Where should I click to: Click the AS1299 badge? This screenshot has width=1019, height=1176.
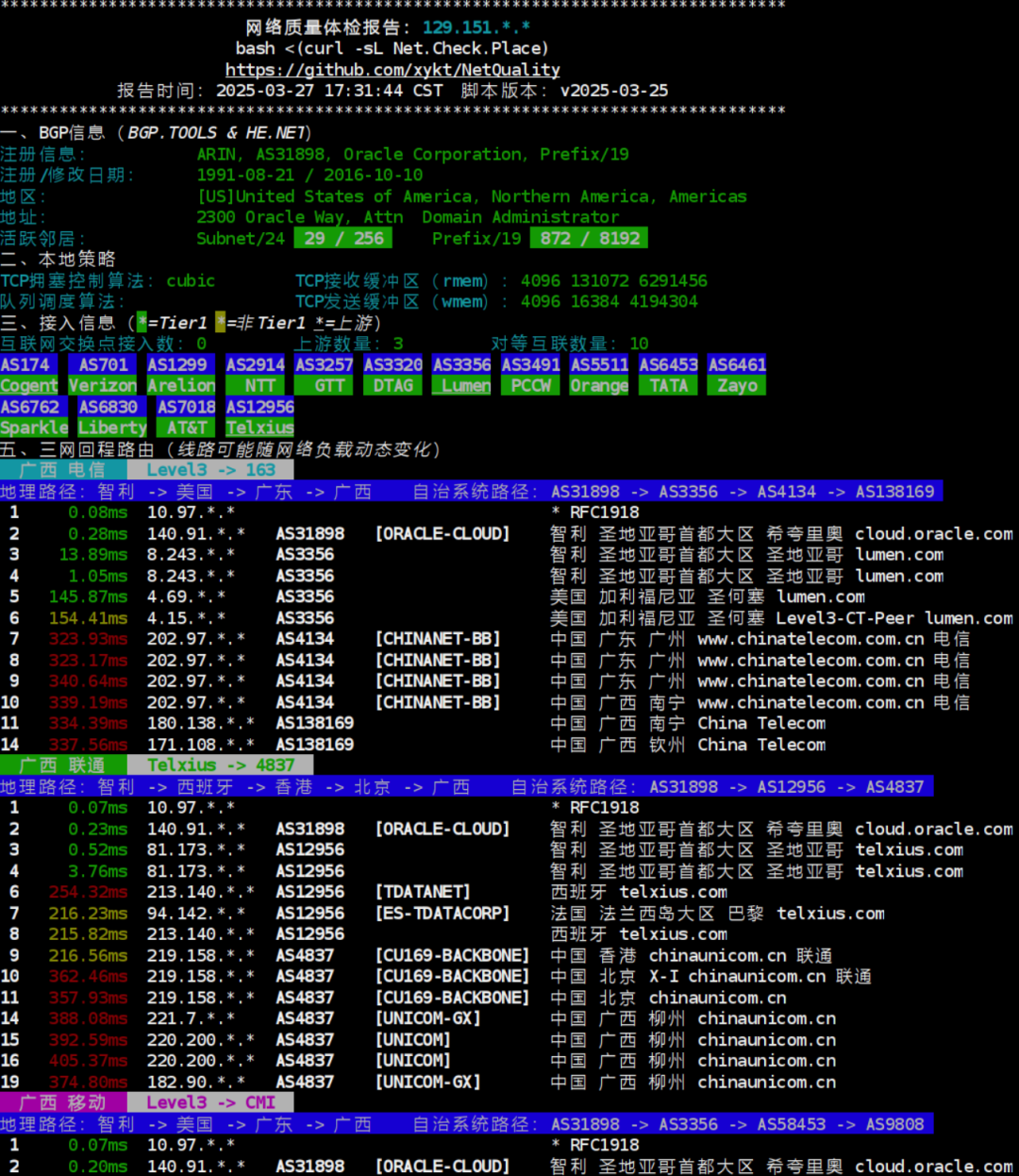(181, 364)
